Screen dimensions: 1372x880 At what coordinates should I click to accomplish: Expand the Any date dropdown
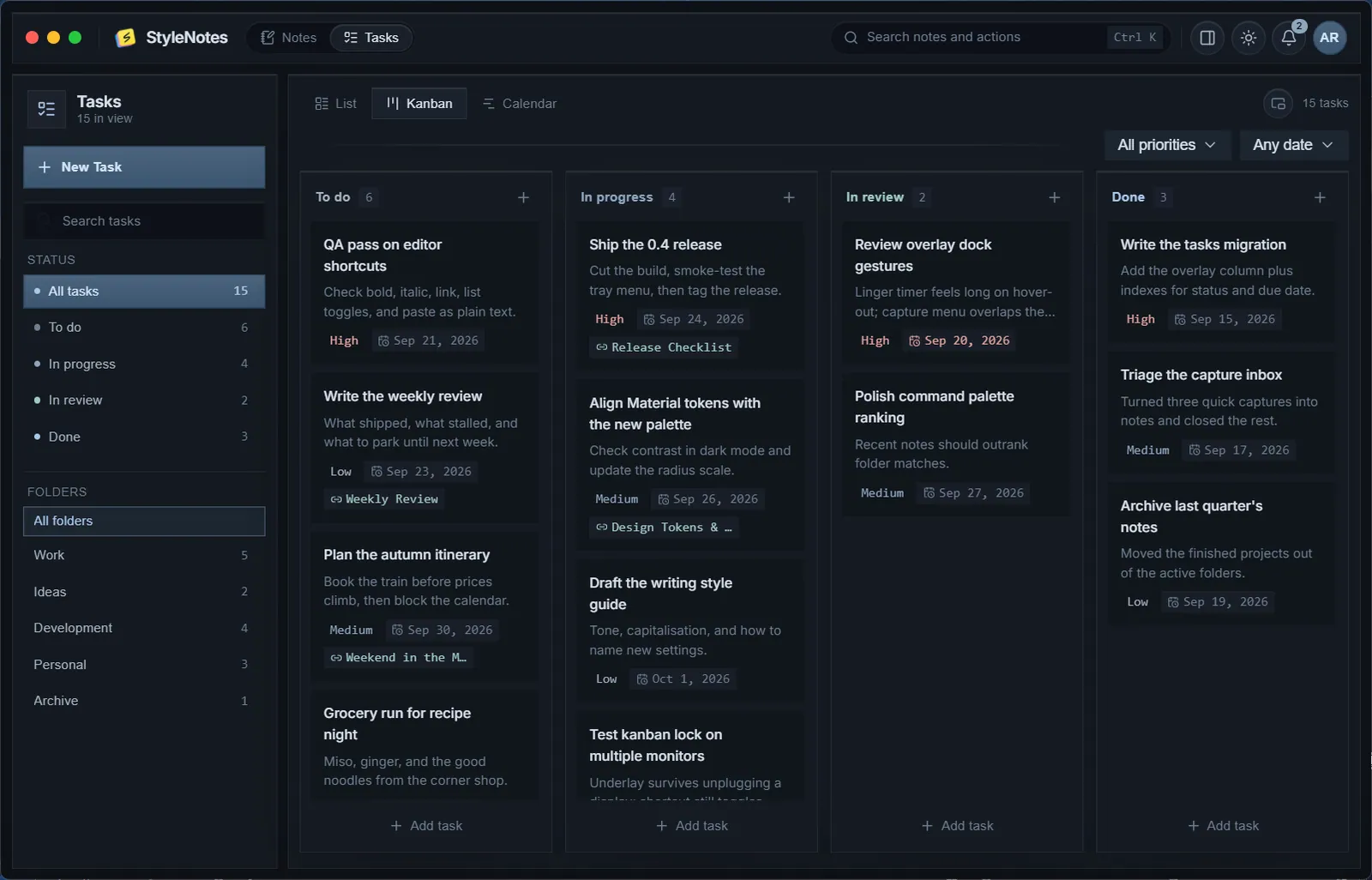(1293, 145)
